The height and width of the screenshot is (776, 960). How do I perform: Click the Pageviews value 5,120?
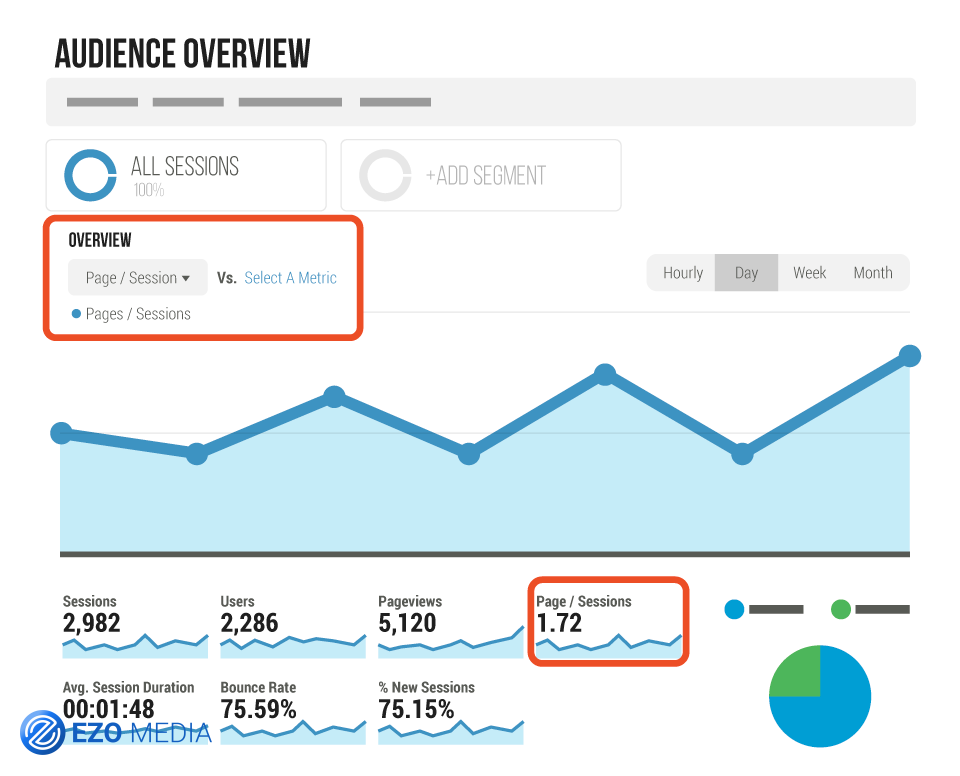(407, 623)
